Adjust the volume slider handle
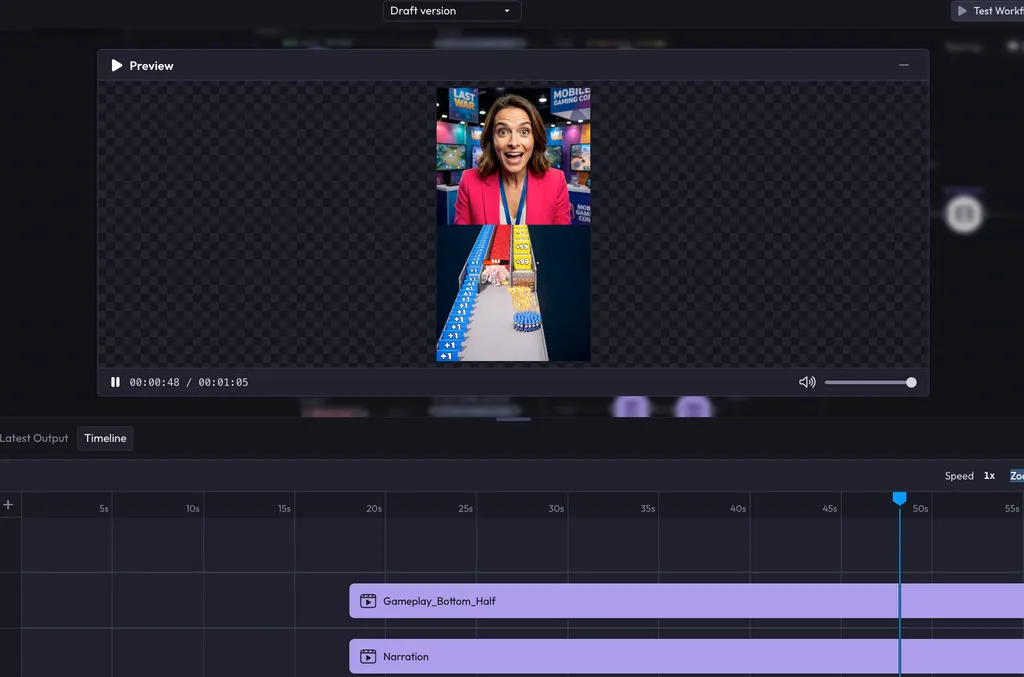Screen dimensions: 1024x677 [x=911, y=383]
